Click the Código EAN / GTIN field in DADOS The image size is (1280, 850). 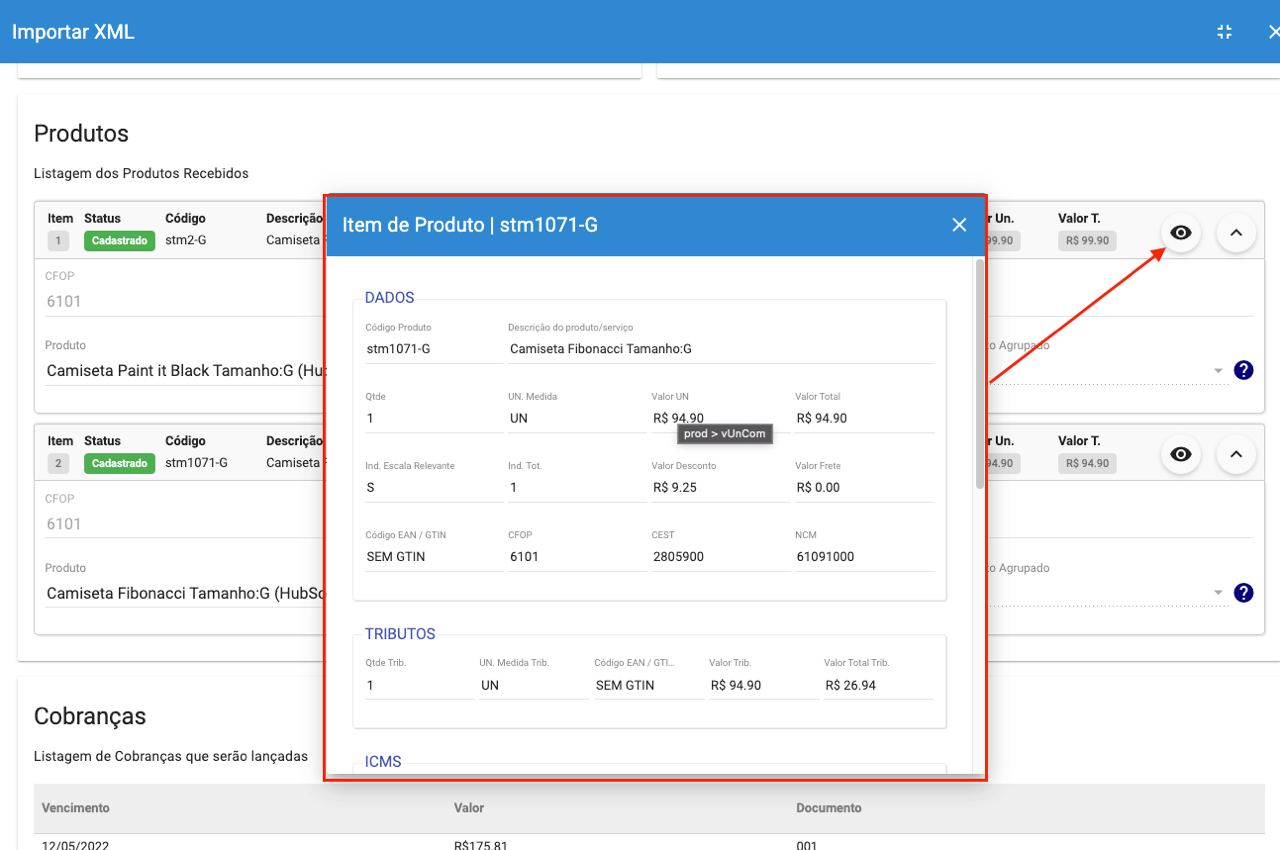tap(434, 556)
